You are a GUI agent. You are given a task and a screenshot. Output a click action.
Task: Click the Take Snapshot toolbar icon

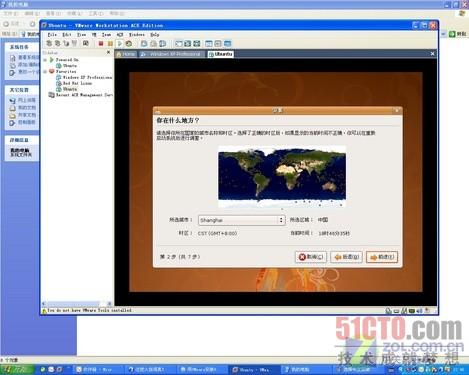[x=144, y=44]
